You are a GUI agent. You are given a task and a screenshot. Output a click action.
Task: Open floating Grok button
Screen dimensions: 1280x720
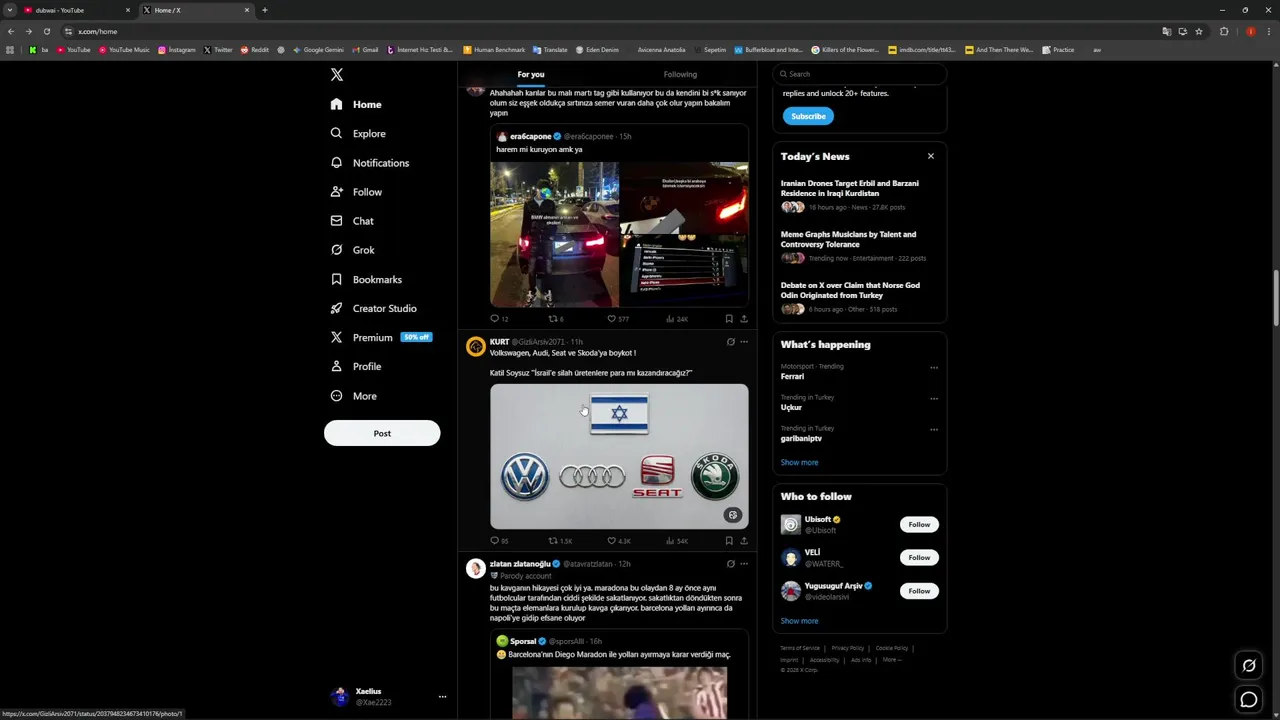1249,666
